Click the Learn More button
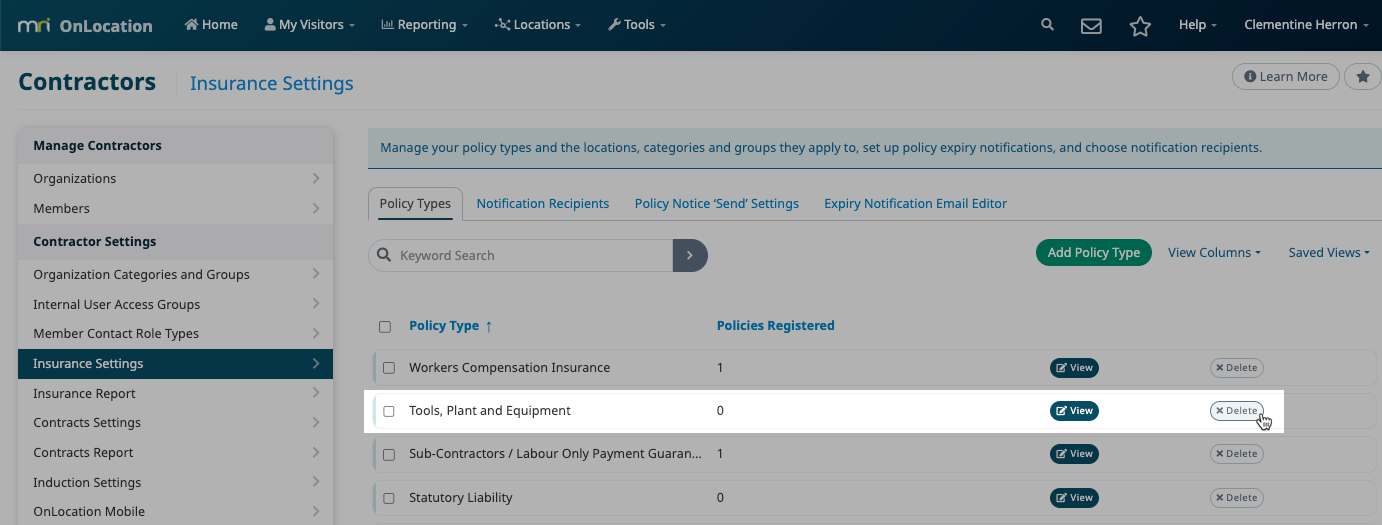The width and height of the screenshot is (1382, 525). (x=1286, y=76)
